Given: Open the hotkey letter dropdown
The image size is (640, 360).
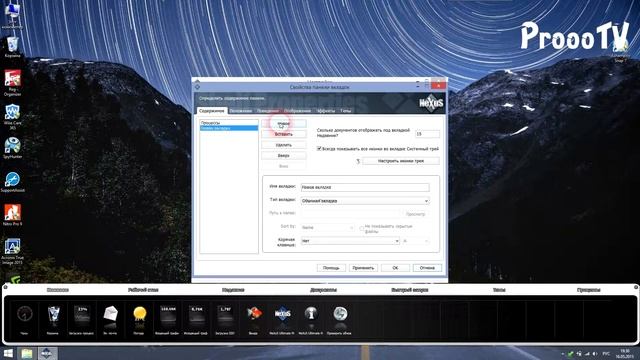Looking at the screenshot, I should [x=416, y=241].
